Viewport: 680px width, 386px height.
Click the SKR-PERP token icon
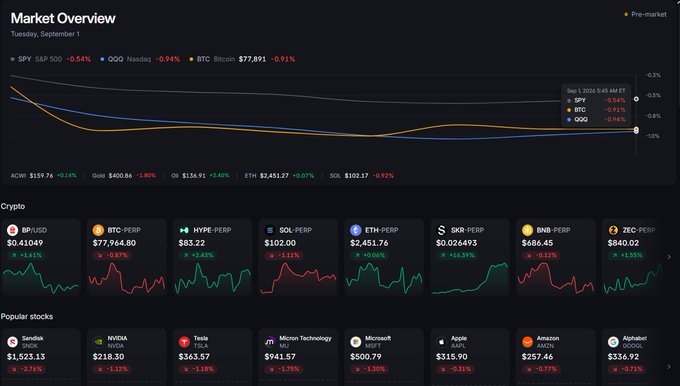coord(442,230)
